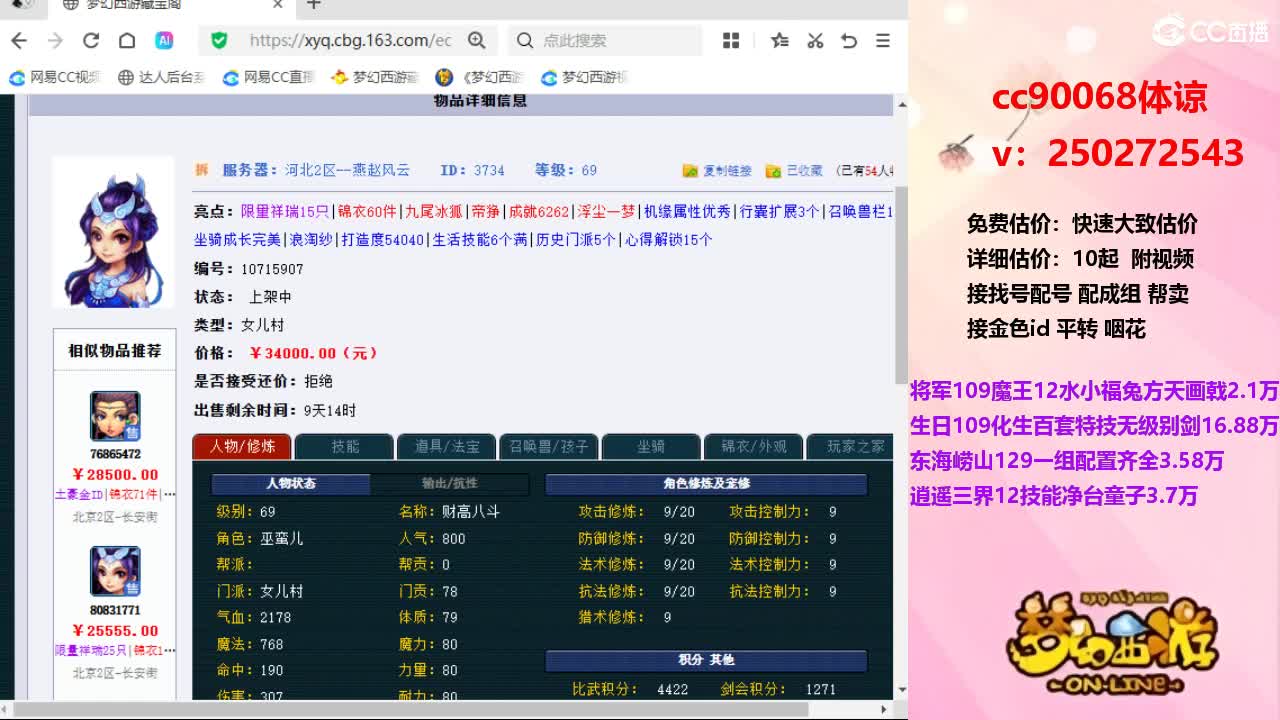
Task: Open a new browser tab with plus
Action: 314,5
